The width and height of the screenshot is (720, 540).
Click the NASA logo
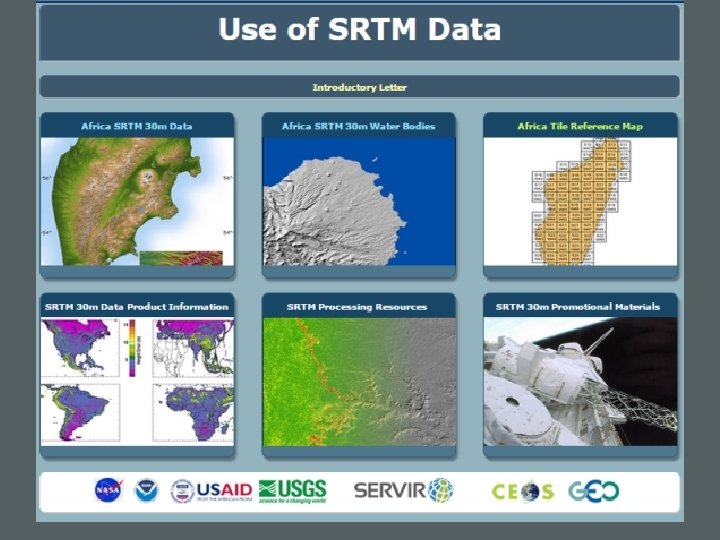(x=108, y=490)
